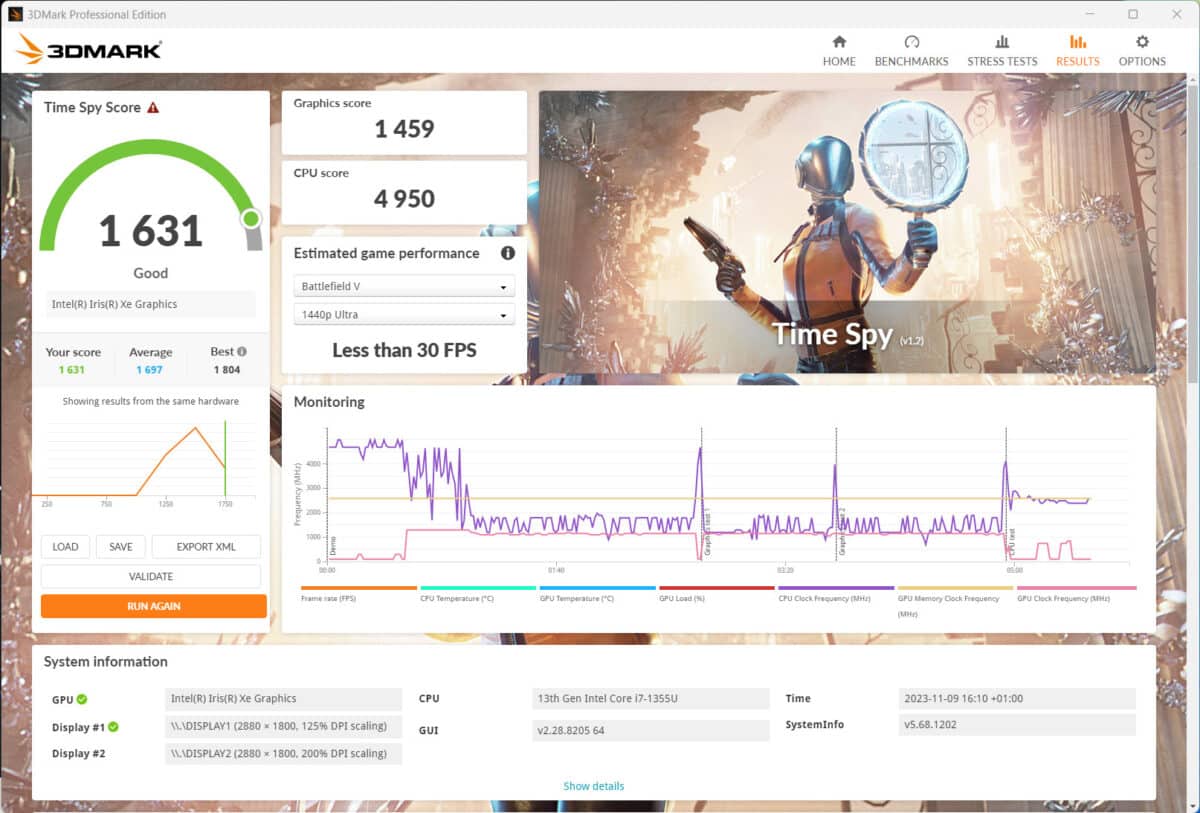Click the Monitoring panel heading

[x=329, y=402]
